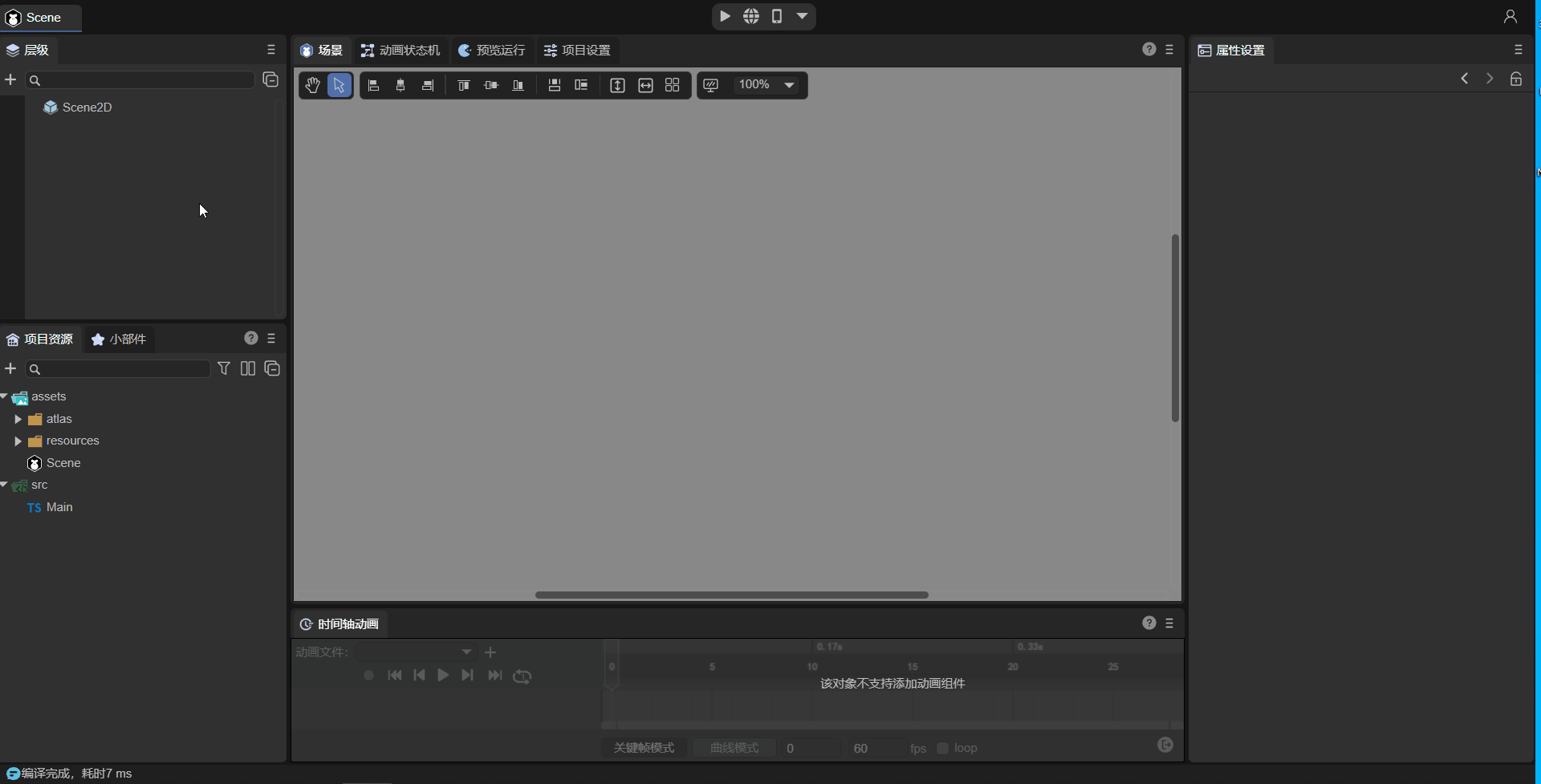The width and height of the screenshot is (1541, 784).
Task: Click the user account icon
Action: coord(1510,16)
